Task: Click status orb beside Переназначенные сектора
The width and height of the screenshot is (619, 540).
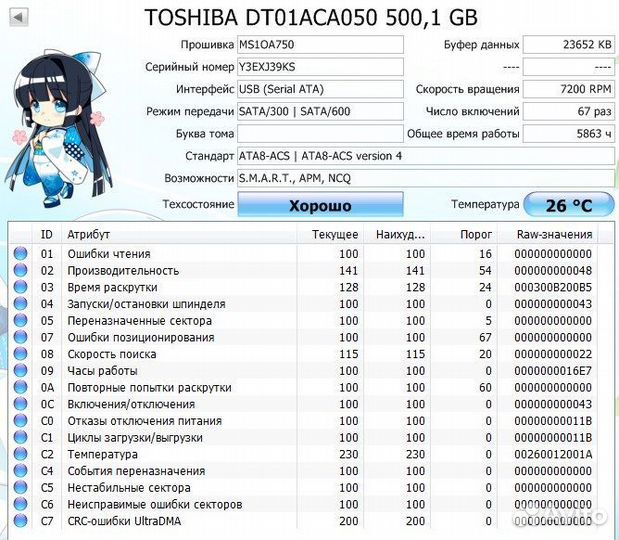Action: [x=20, y=321]
